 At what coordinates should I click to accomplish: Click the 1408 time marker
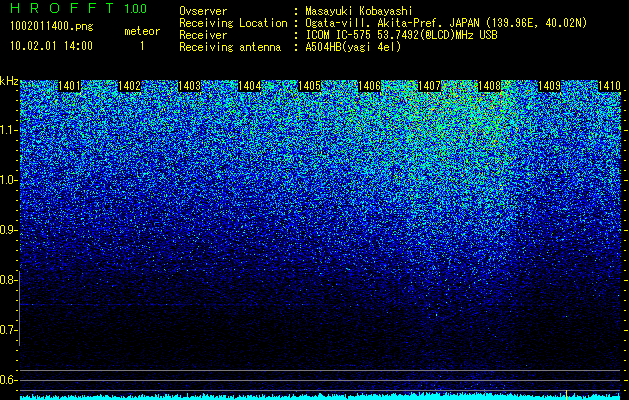pyautogui.click(x=489, y=86)
